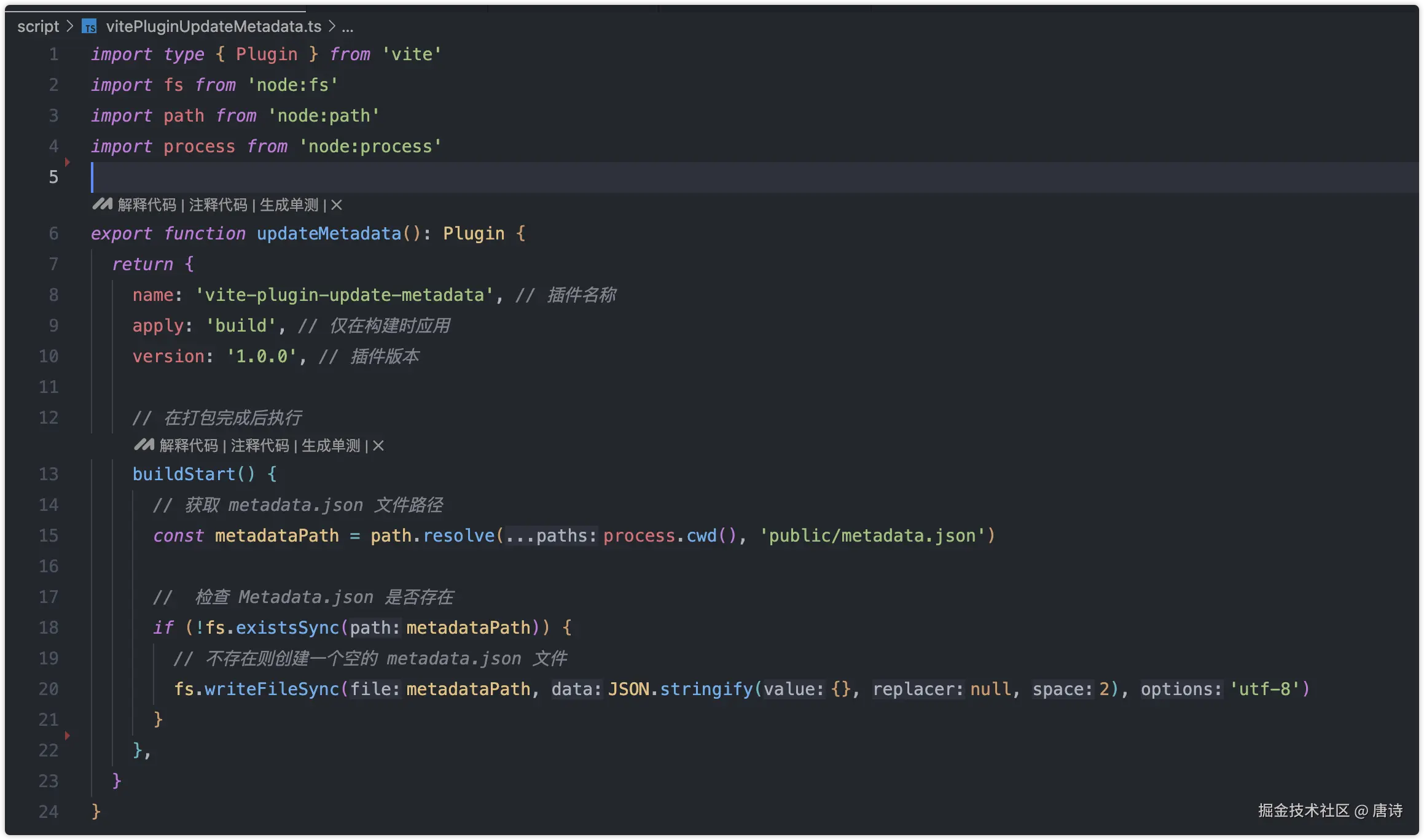Click 生成单测 above the buildStart method

click(331, 446)
